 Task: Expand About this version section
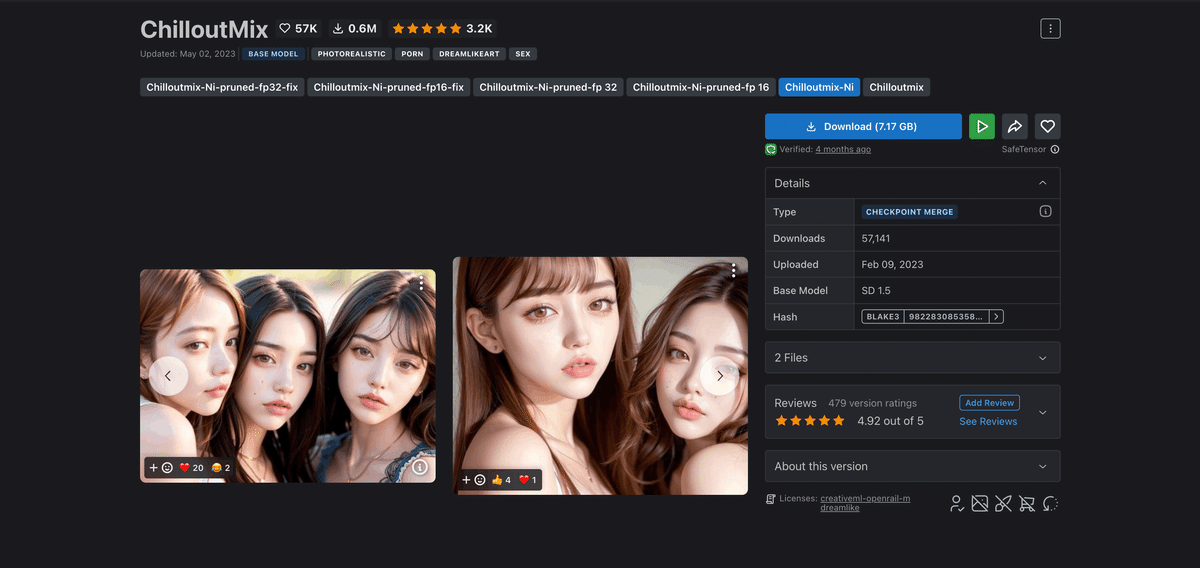pos(912,466)
